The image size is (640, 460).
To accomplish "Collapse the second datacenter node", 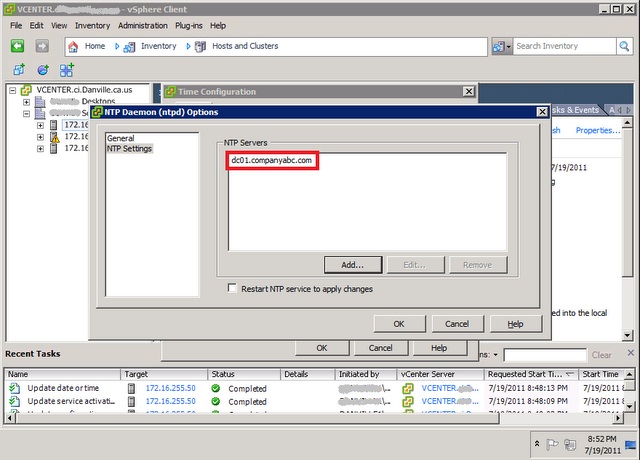I will [x=27, y=113].
